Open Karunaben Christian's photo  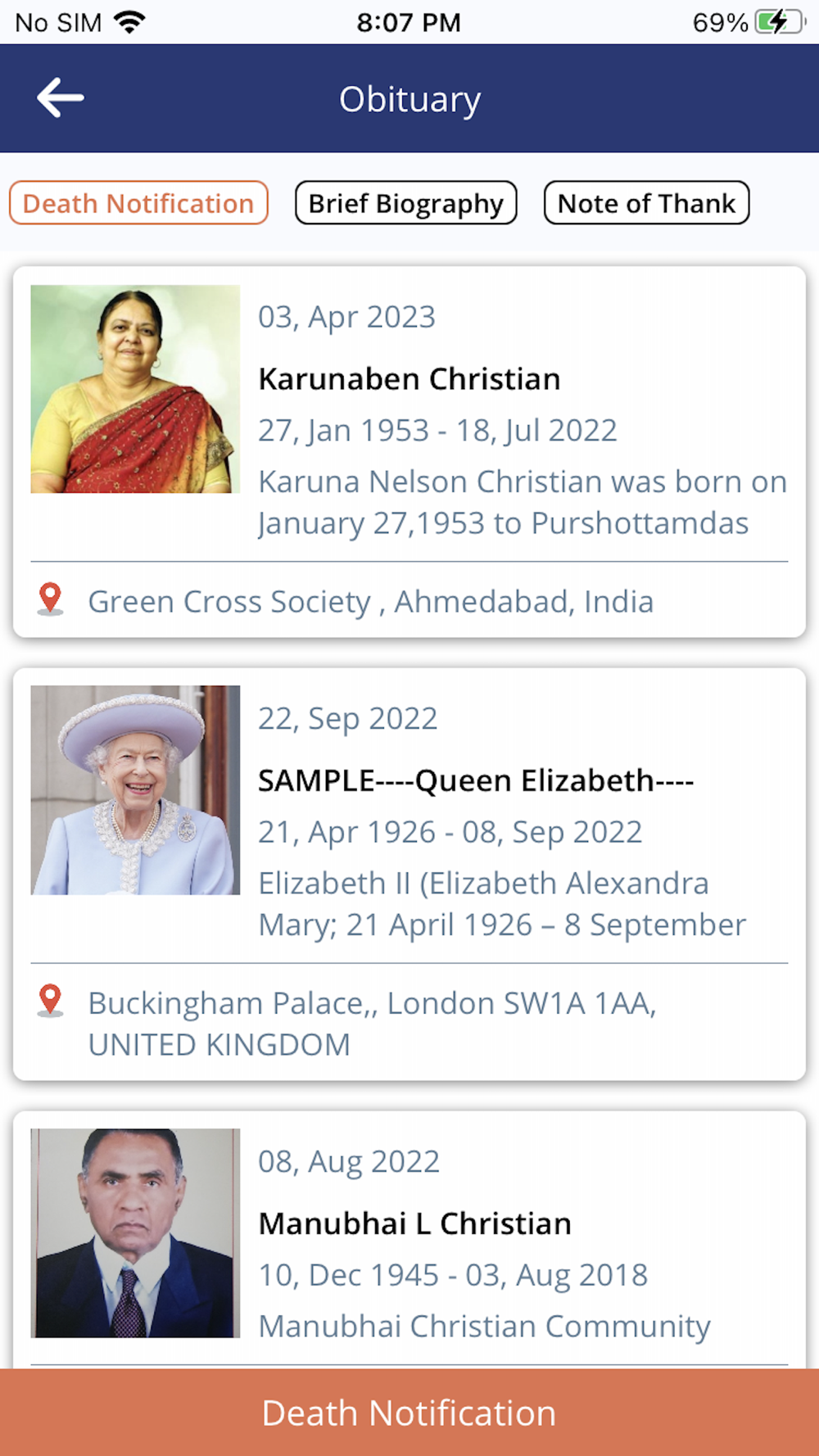click(135, 389)
